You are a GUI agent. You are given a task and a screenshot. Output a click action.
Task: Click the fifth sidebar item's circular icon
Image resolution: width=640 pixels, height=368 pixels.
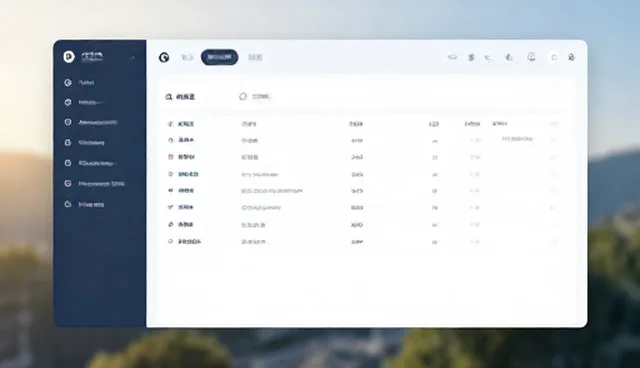coord(68,163)
